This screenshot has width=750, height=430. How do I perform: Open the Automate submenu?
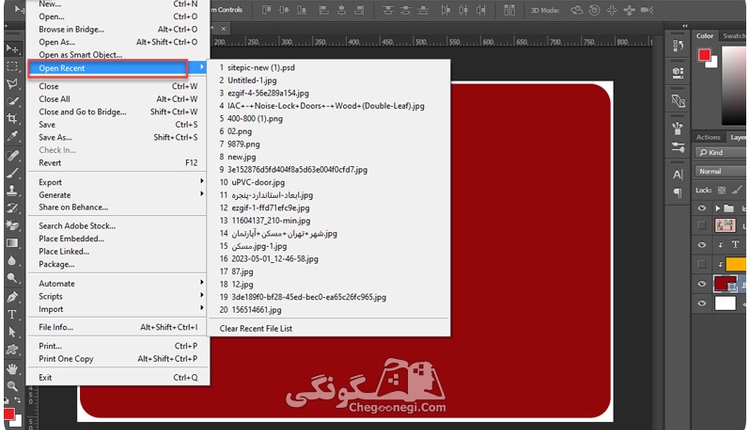[x=118, y=283]
